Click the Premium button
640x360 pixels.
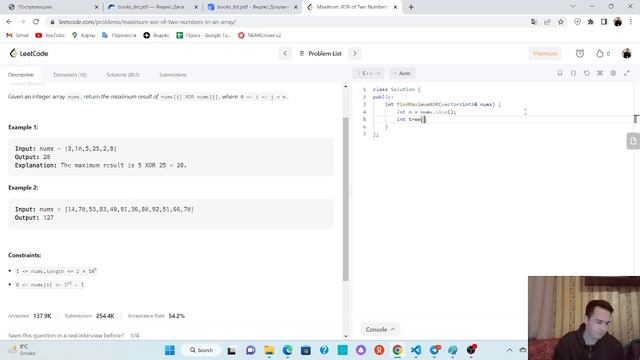coord(545,53)
